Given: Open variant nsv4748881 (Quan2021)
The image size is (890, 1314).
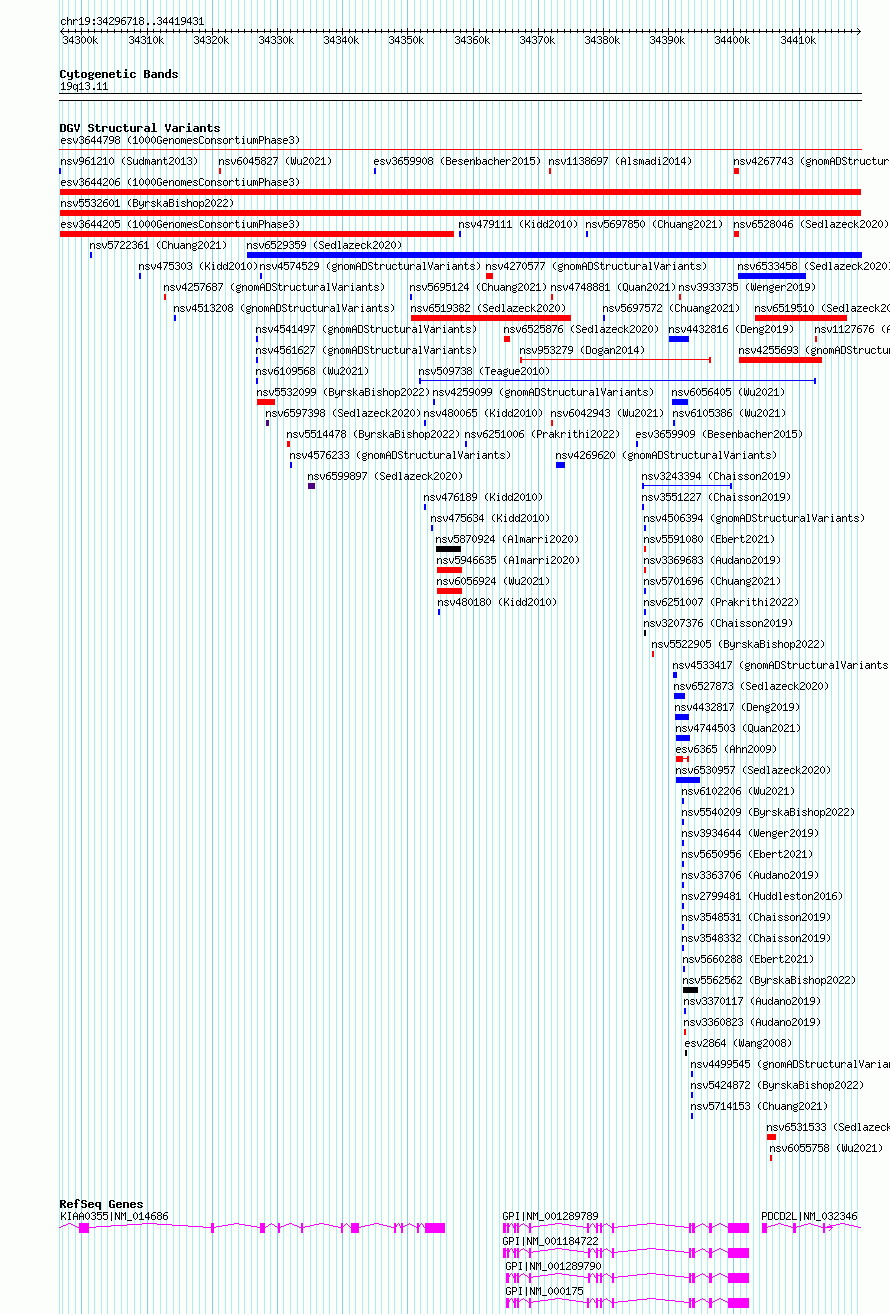Looking at the screenshot, I should click(612, 288).
